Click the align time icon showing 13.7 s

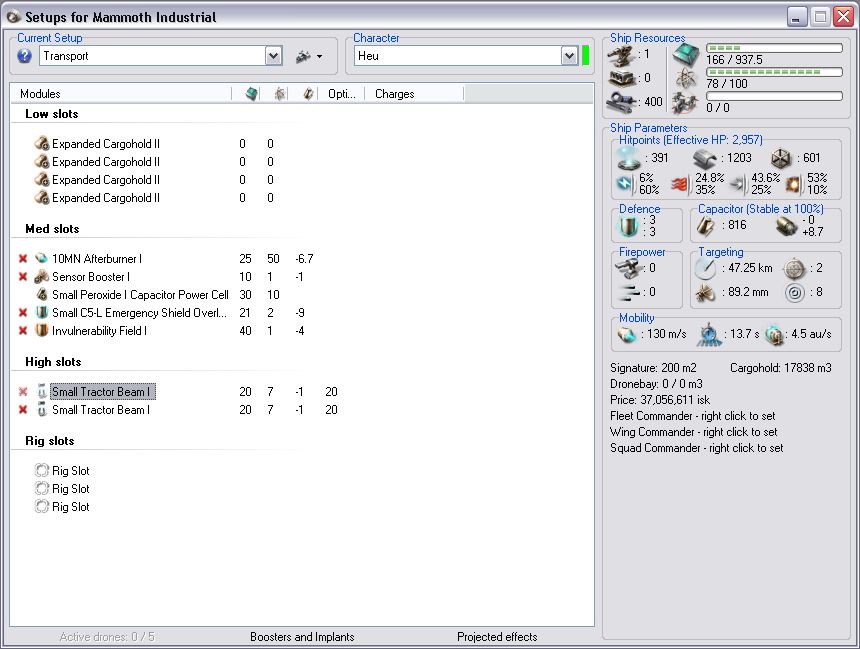coord(709,334)
